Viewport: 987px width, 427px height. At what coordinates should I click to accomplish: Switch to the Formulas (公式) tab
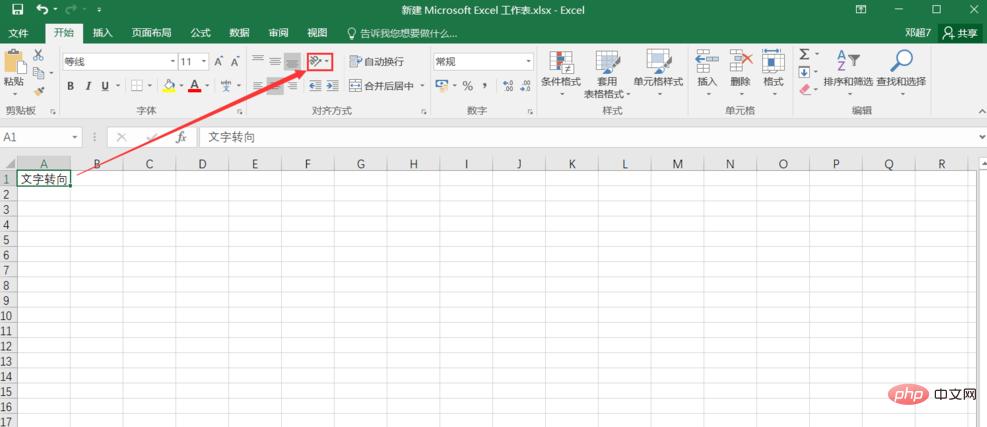pos(200,33)
